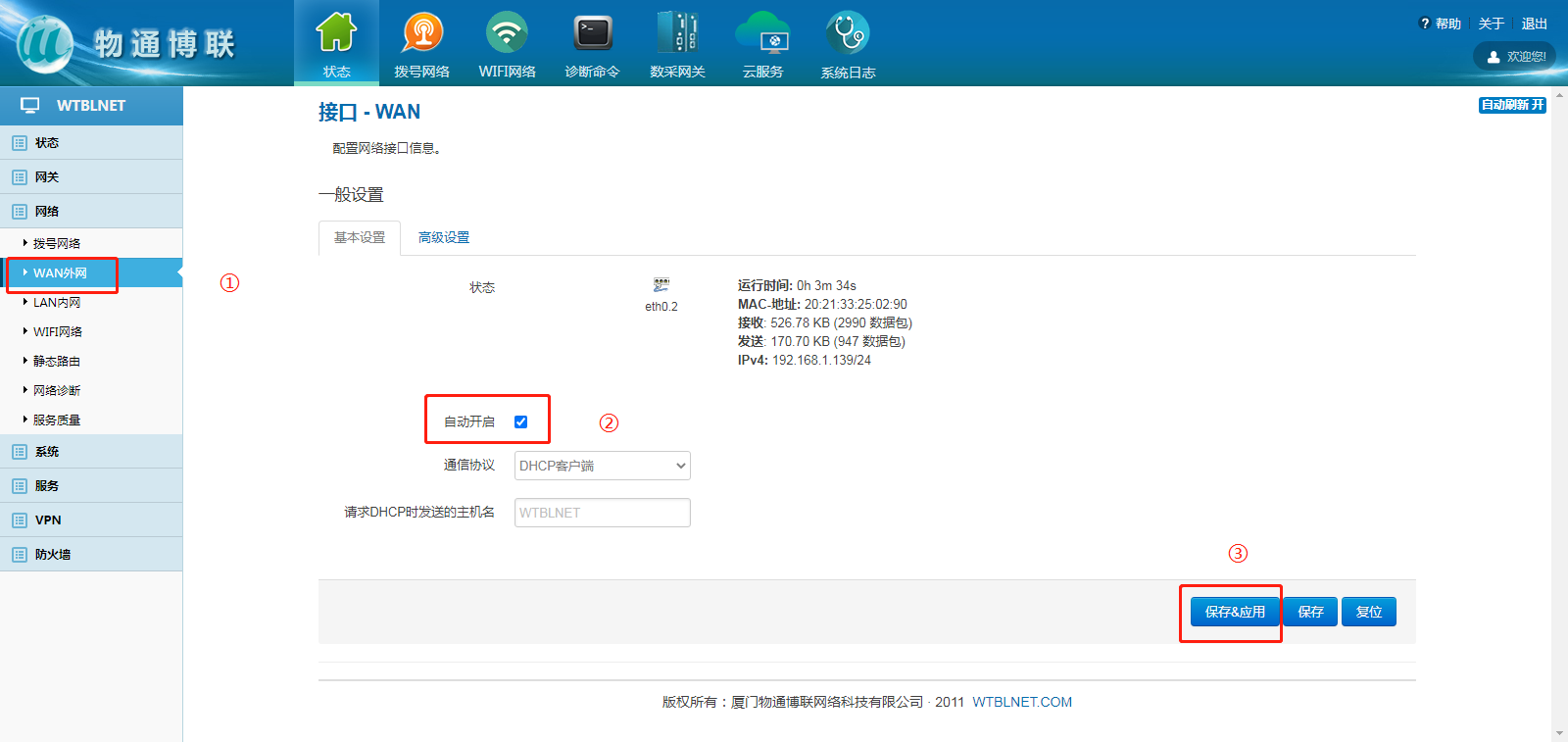Screen dimensions: 1568x742
Task: Switch to the 高级设置 tab
Action: pos(444,238)
